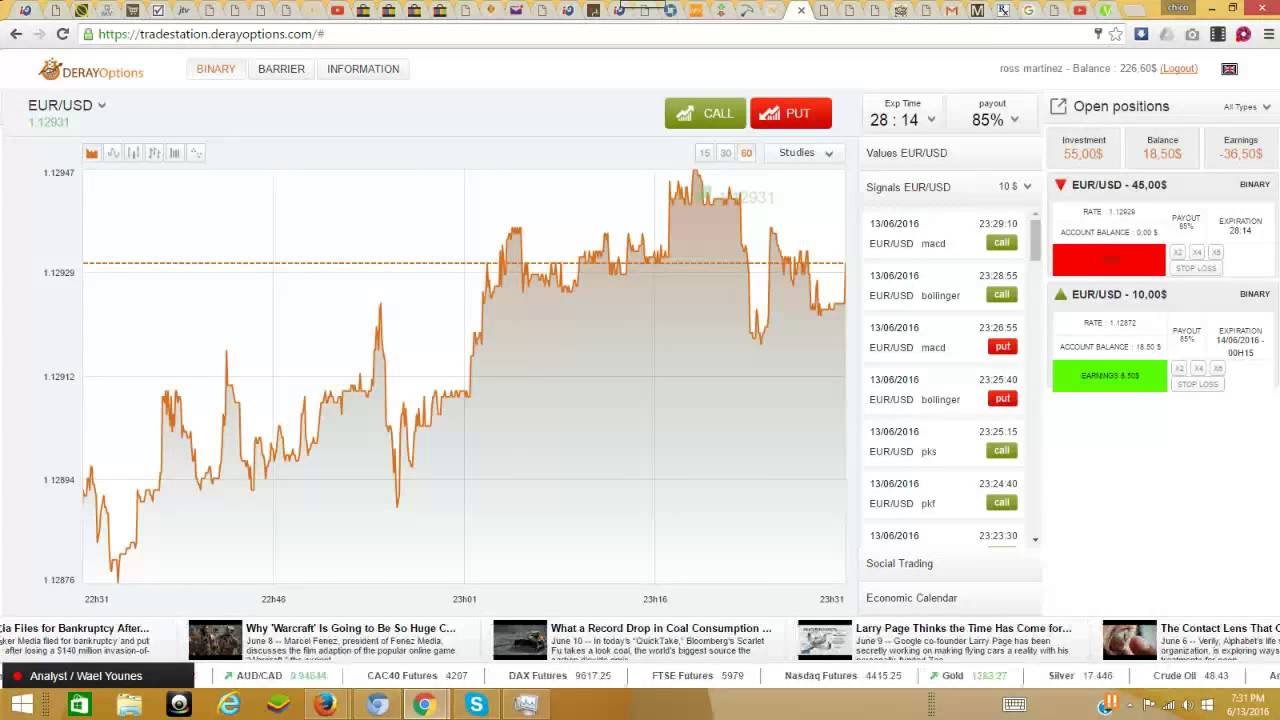Viewport: 1280px width, 720px height.
Task: Switch to the BINARY tab
Action: pos(216,69)
